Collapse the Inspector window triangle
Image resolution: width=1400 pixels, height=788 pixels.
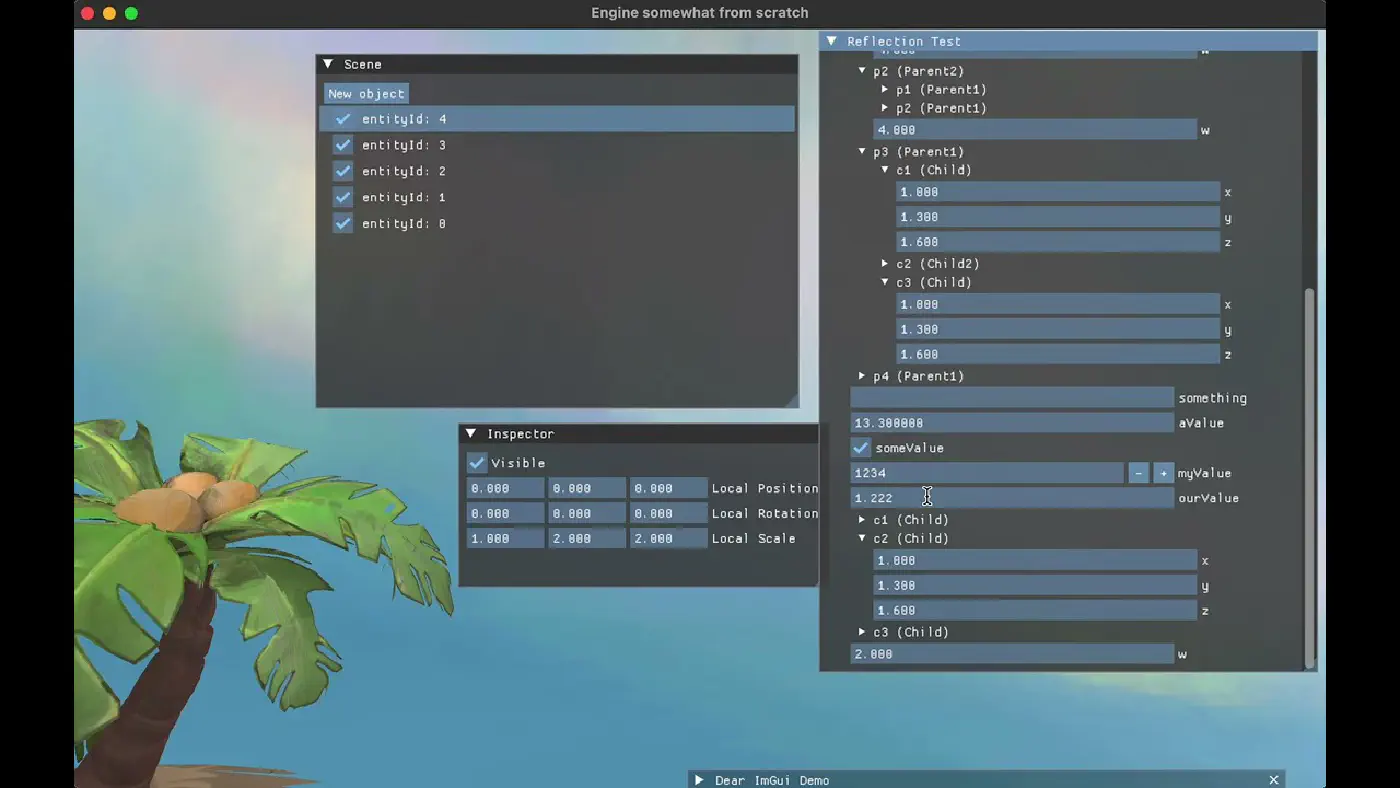click(x=471, y=434)
